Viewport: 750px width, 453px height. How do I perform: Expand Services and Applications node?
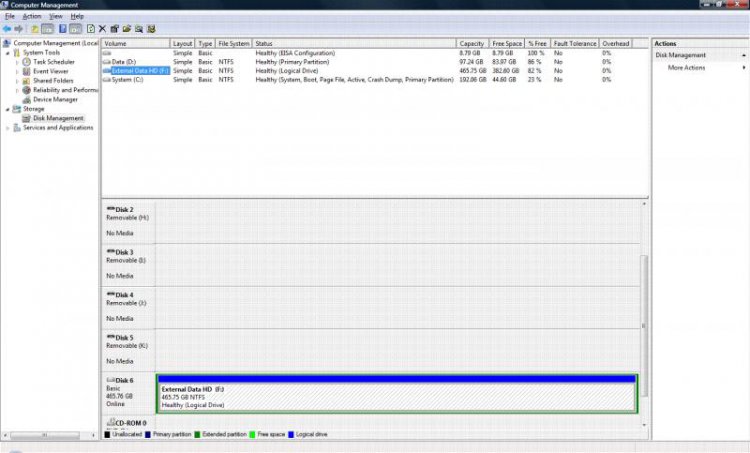pyautogui.click(x=8, y=128)
